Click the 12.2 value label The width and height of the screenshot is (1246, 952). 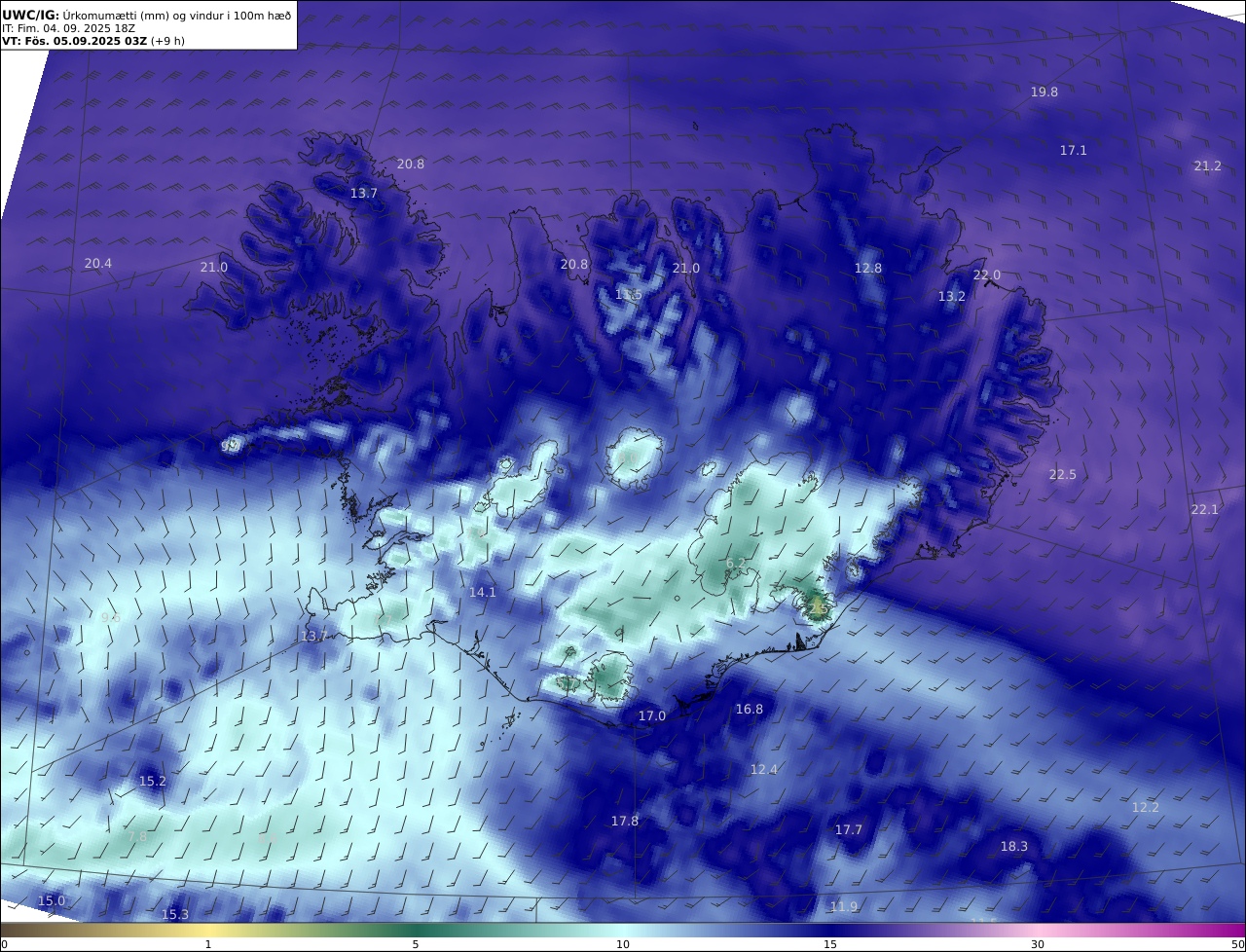(1146, 807)
